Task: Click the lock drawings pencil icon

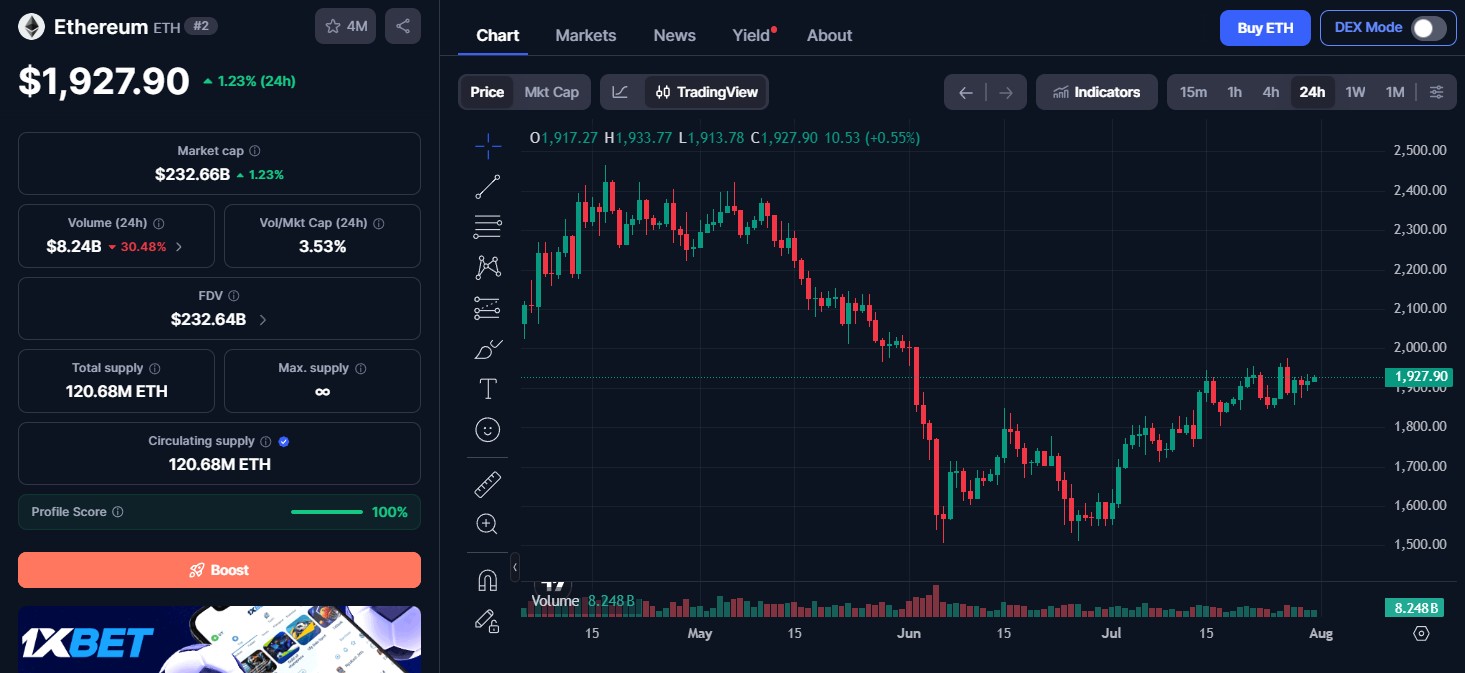Action: click(x=488, y=621)
